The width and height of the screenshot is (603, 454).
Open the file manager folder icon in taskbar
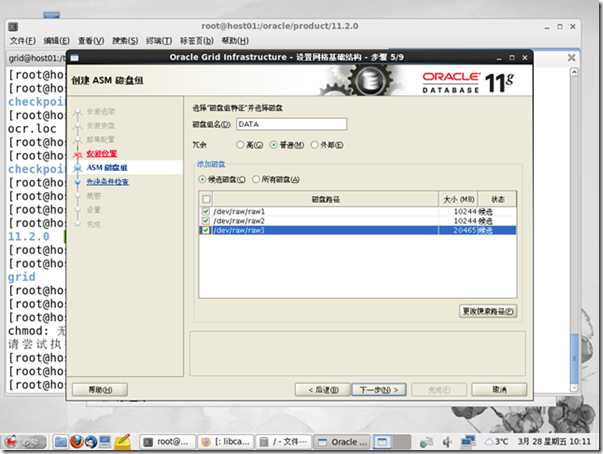click(60, 442)
